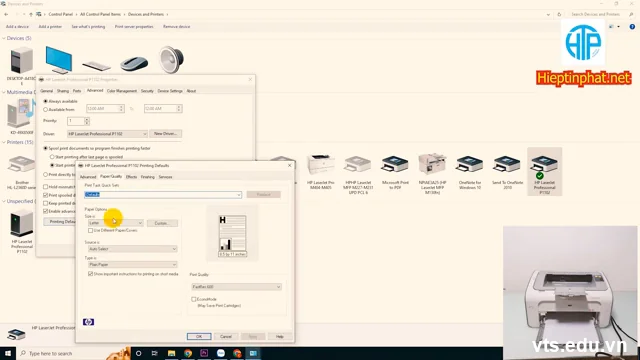Screen dimensions: 640x360
Task: Switch to the Effects tab
Action: [131, 177]
